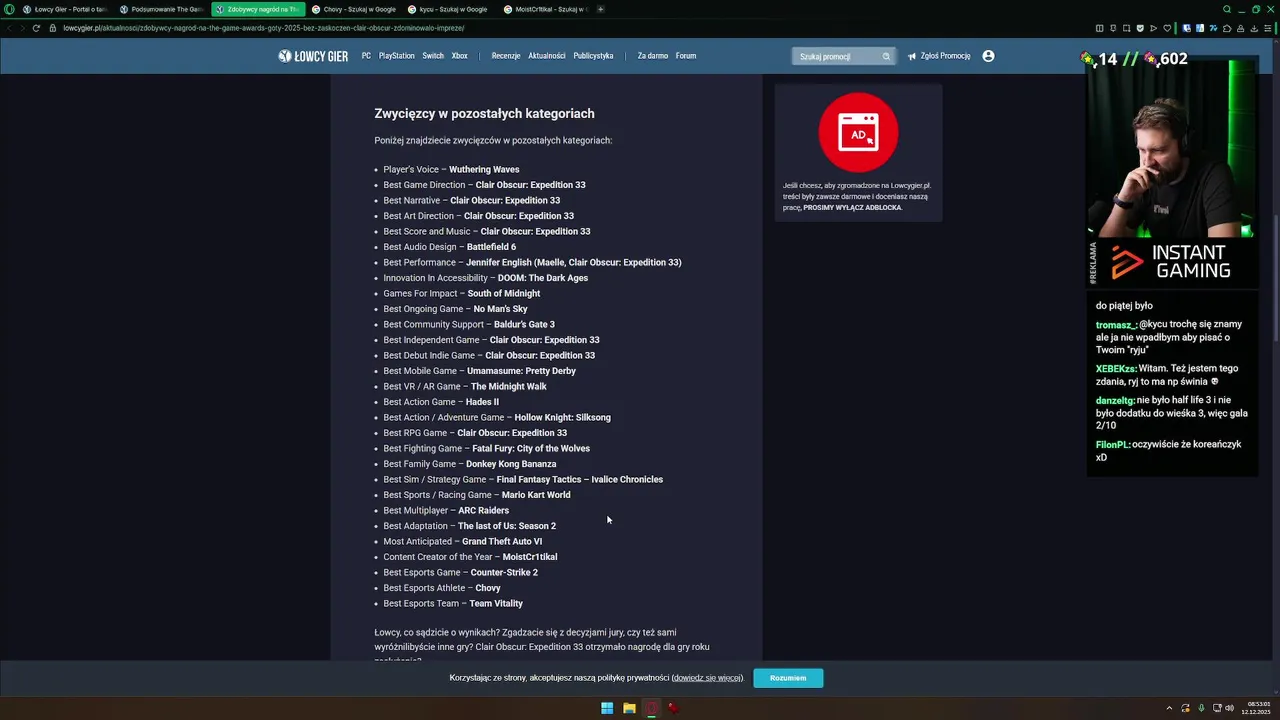This screenshot has width=1280, height=720.
Task: Click the Umamusume: Pretty Derby entry
Action: pyautogui.click(x=521, y=371)
